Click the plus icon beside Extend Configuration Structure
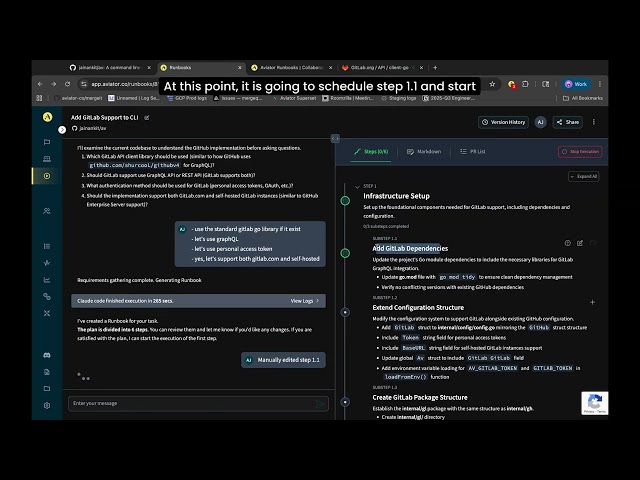 click(x=593, y=302)
